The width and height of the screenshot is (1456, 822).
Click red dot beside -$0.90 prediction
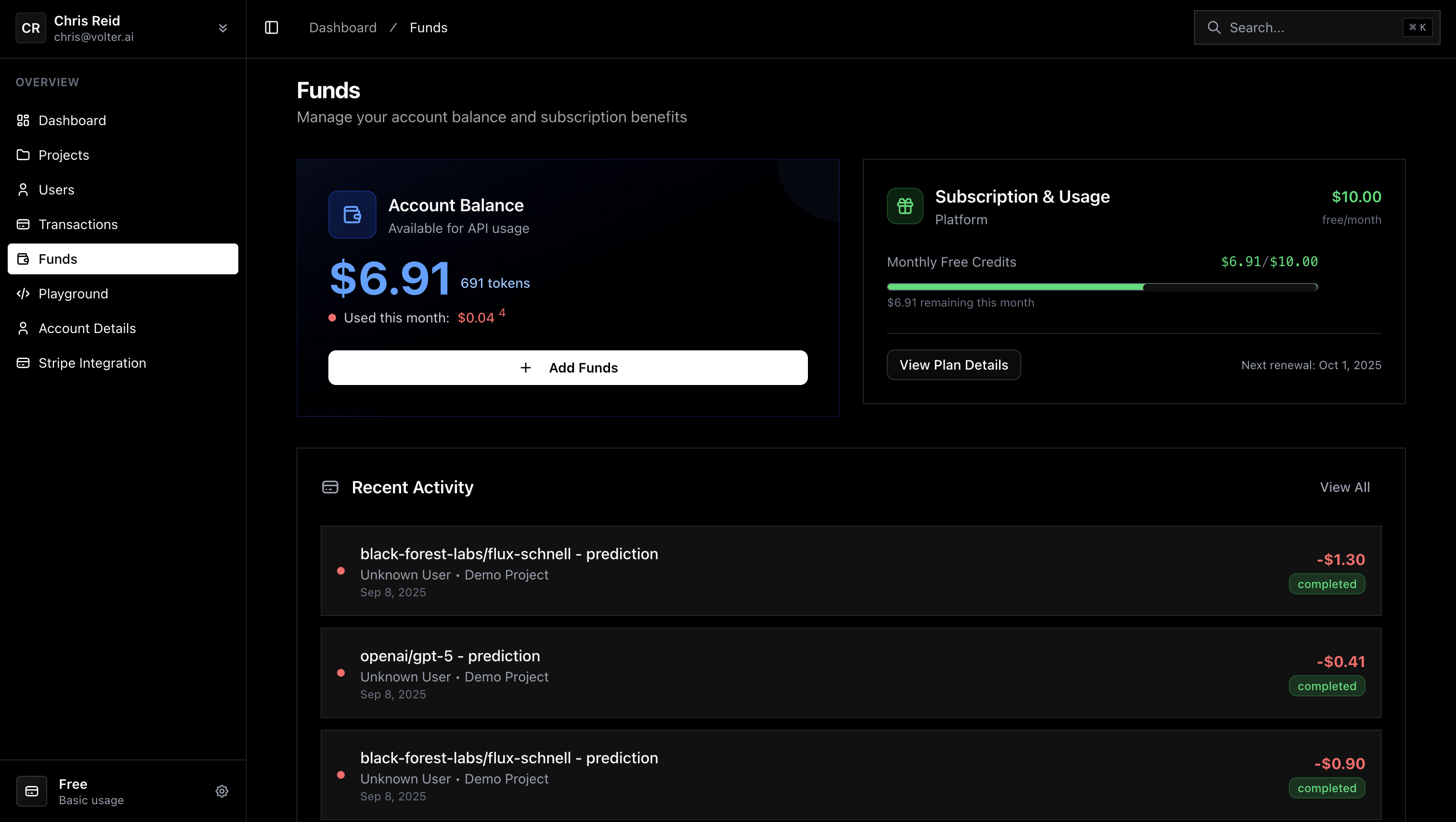(x=341, y=774)
